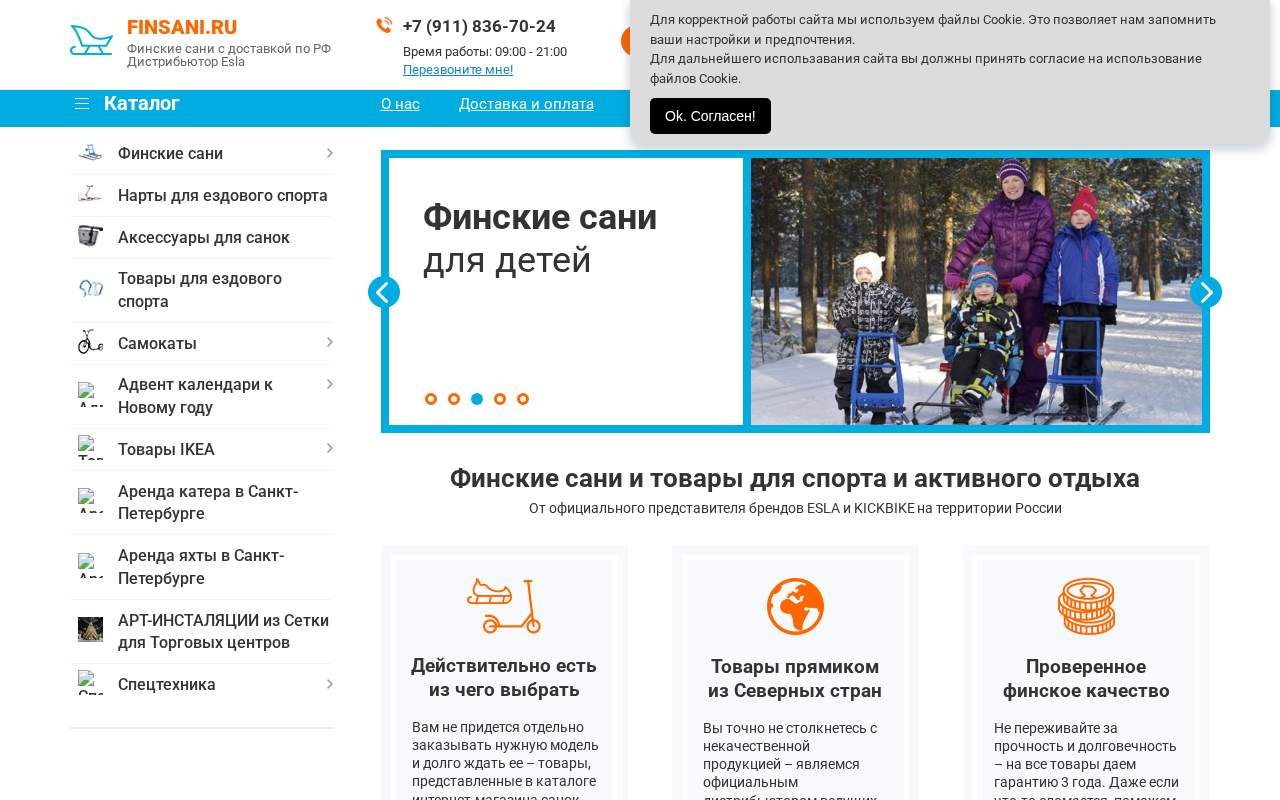Click the orange globe feature icon
Image resolution: width=1280 pixels, height=800 pixels.
795,606
